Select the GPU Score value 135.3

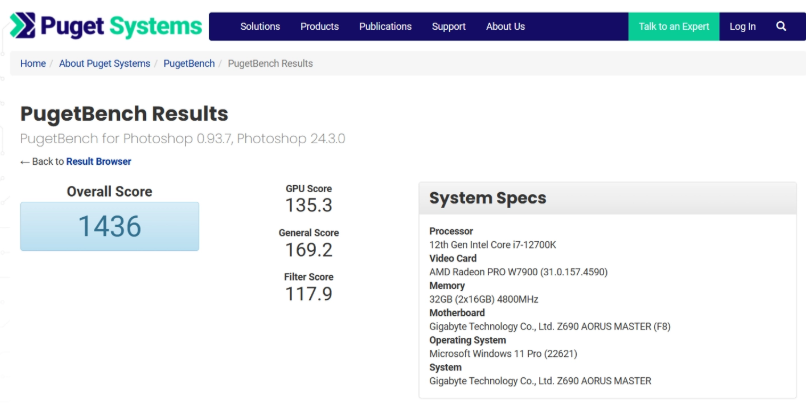(x=309, y=206)
